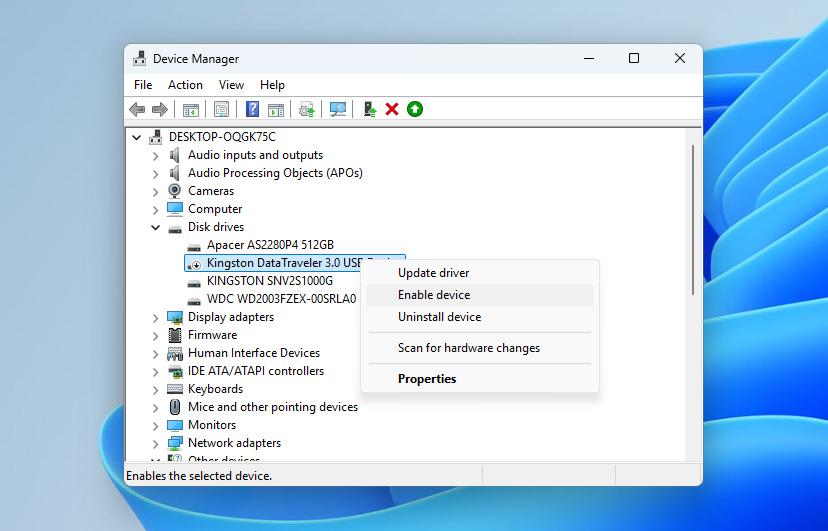Select Apacer AS2280P4 512GB drive
This screenshot has width=828, height=531.
point(270,245)
